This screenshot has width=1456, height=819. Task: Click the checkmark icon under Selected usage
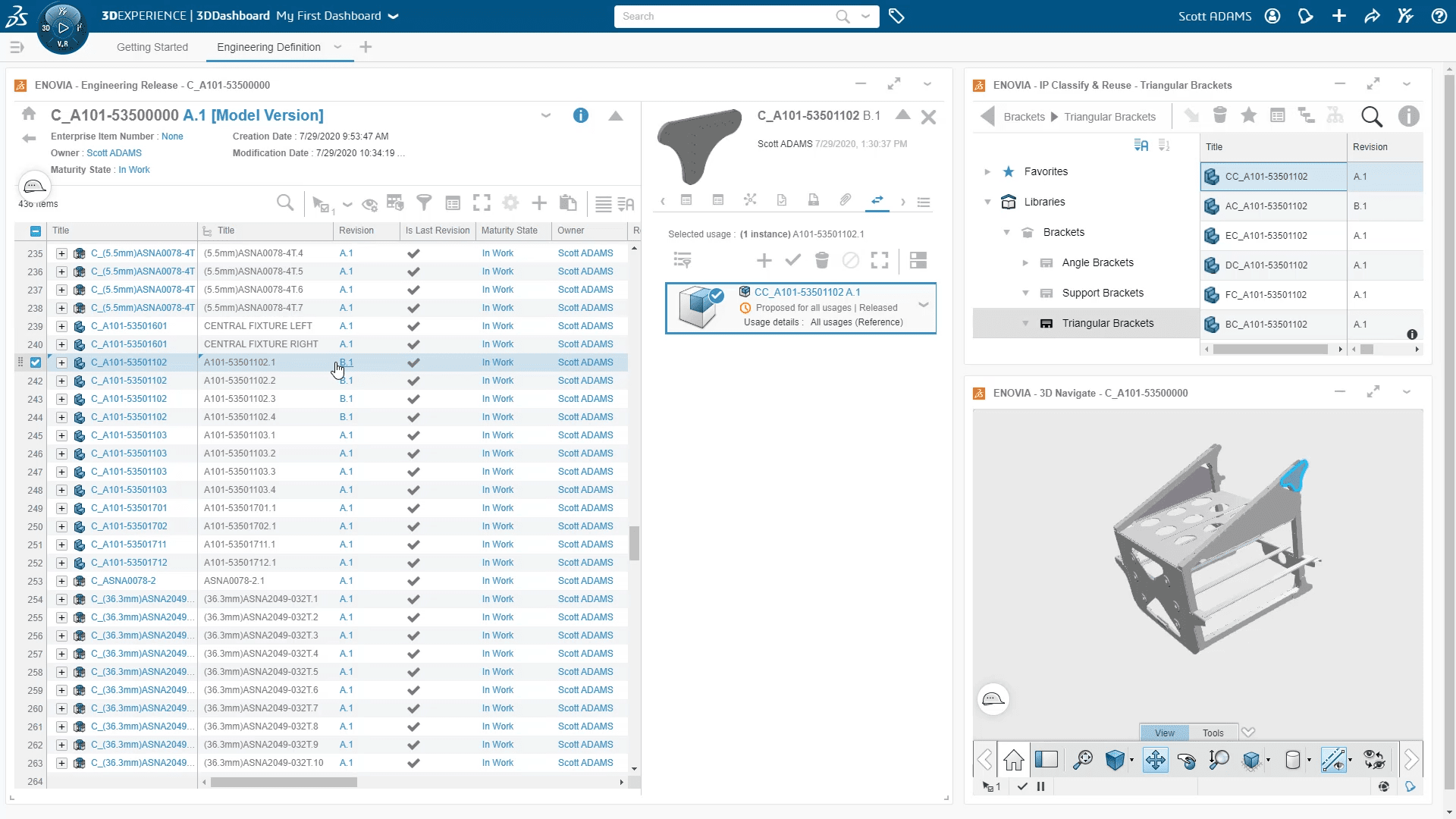click(x=792, y=260)
